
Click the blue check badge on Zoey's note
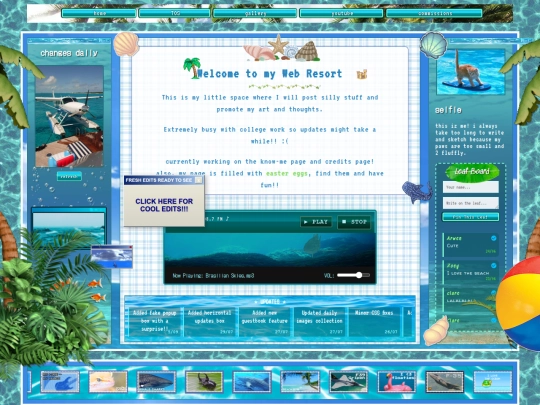tap(494, 266)
